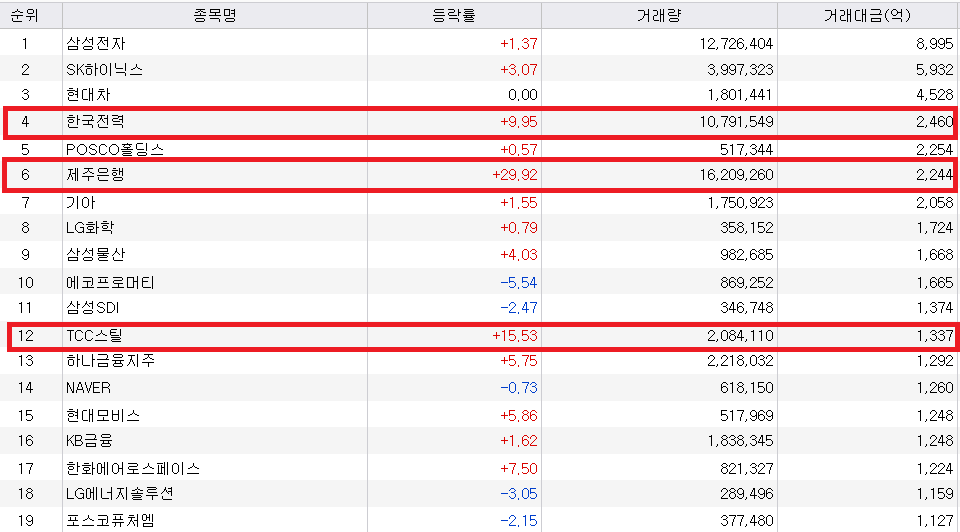
Task: Click the 하나금융지주 stock name
Action: pyautogui.click(x=110, y=361)
